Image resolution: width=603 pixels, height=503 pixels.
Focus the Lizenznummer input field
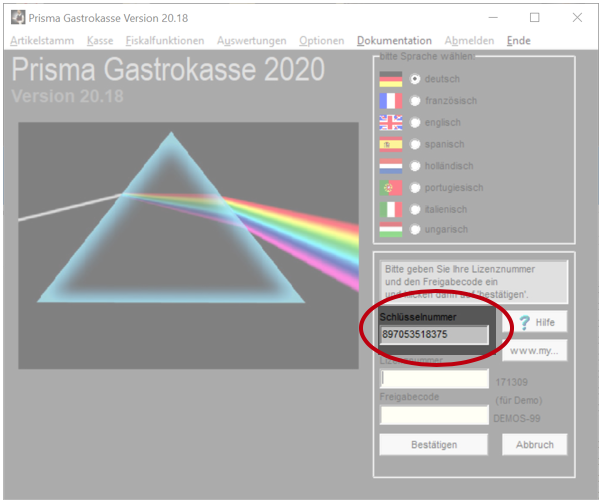434,379
